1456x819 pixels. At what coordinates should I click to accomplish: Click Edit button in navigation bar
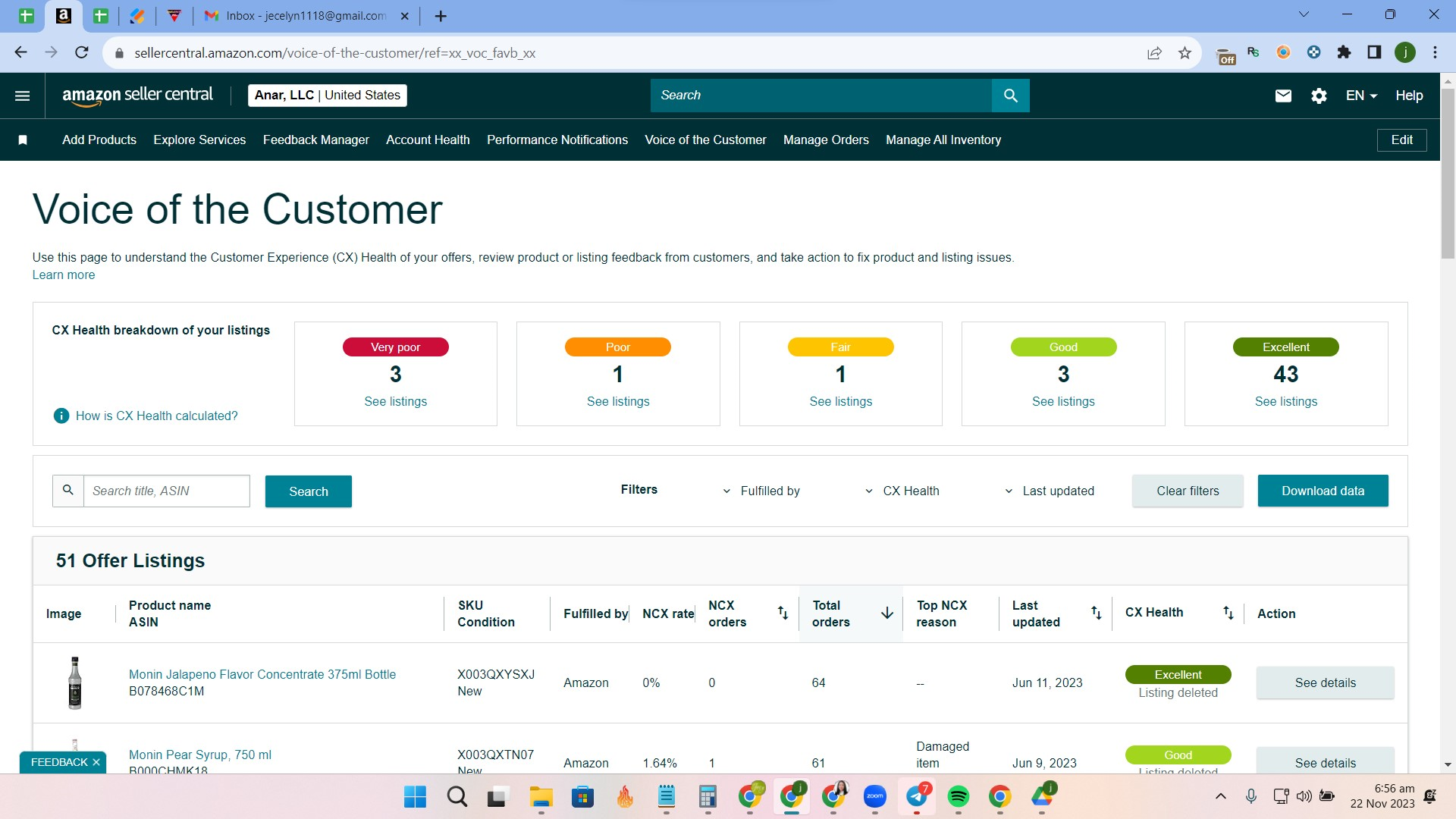tap(1401, 140)
